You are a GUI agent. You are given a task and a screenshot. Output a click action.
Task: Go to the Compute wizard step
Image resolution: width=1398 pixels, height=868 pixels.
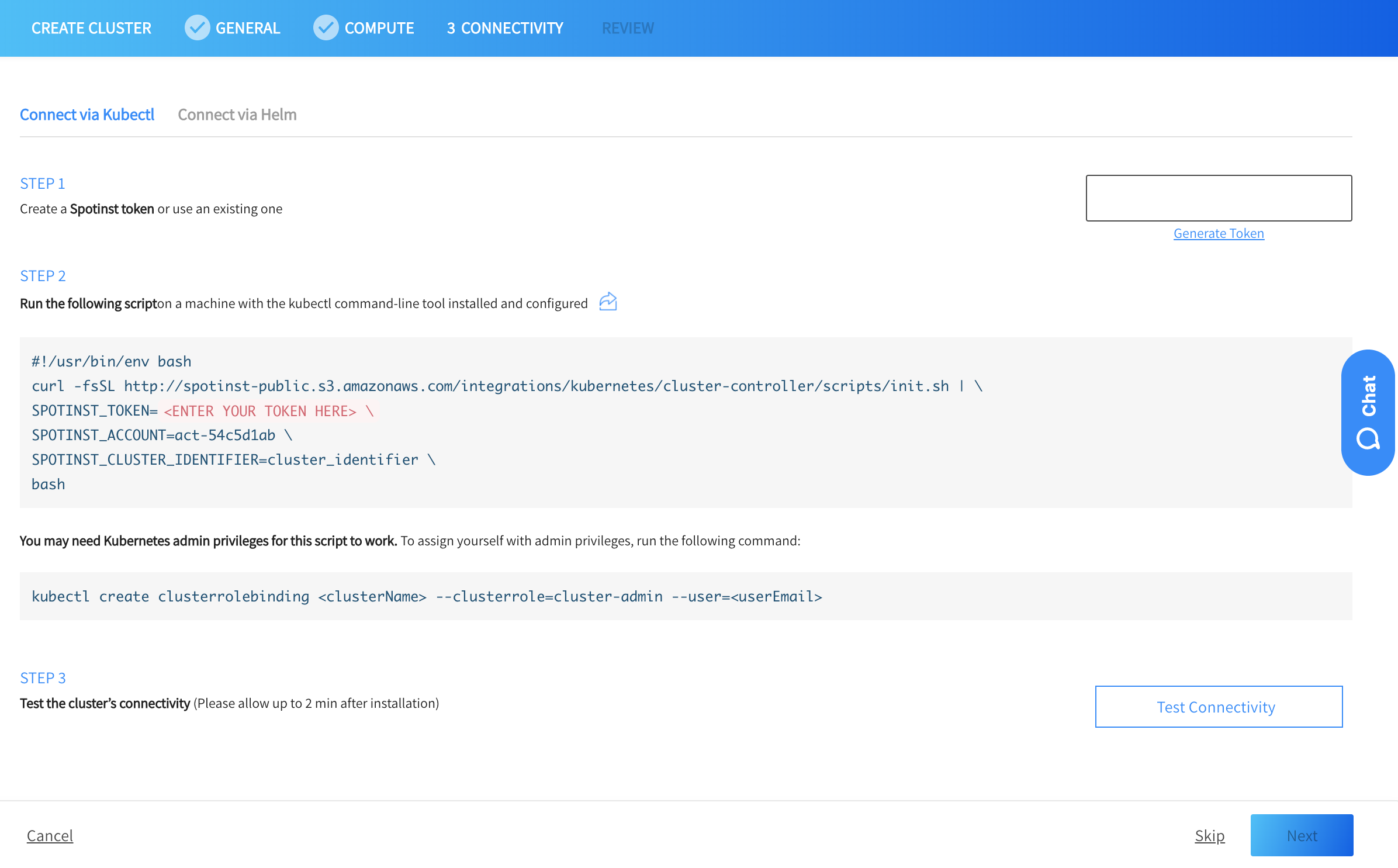pyautogui.click(x=379, y=28)
